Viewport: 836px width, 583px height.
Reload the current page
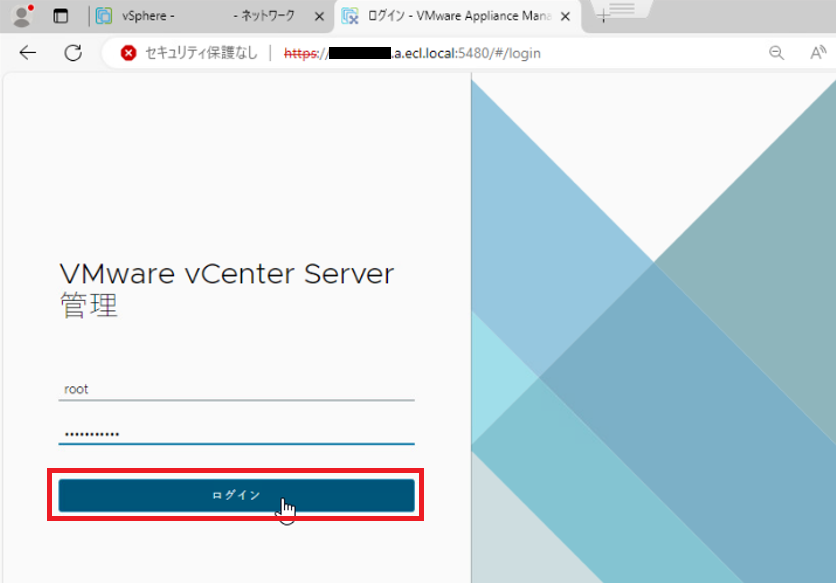coord(73,53)
